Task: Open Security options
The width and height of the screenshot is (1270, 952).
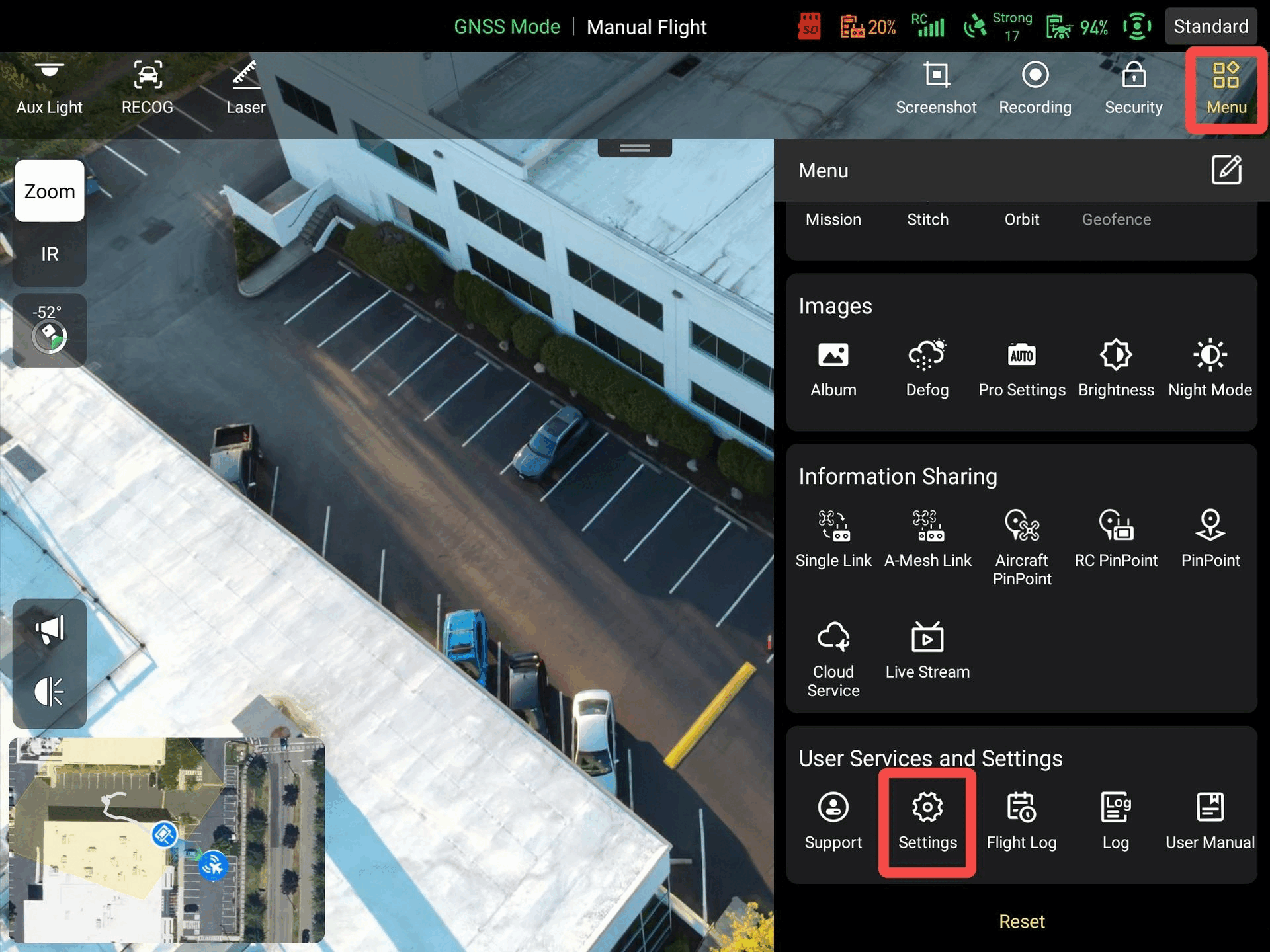Action: tap(1134, 89)
